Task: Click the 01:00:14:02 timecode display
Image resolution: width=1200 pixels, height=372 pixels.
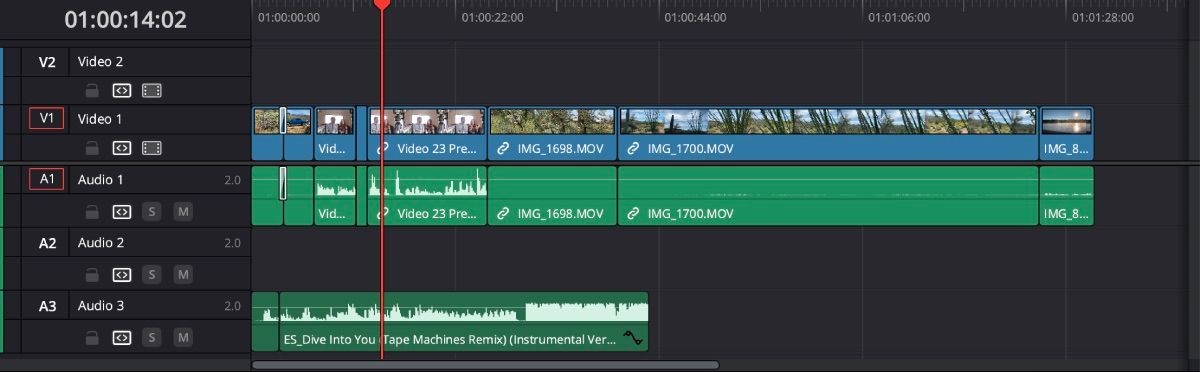Action: click(125, 19)
